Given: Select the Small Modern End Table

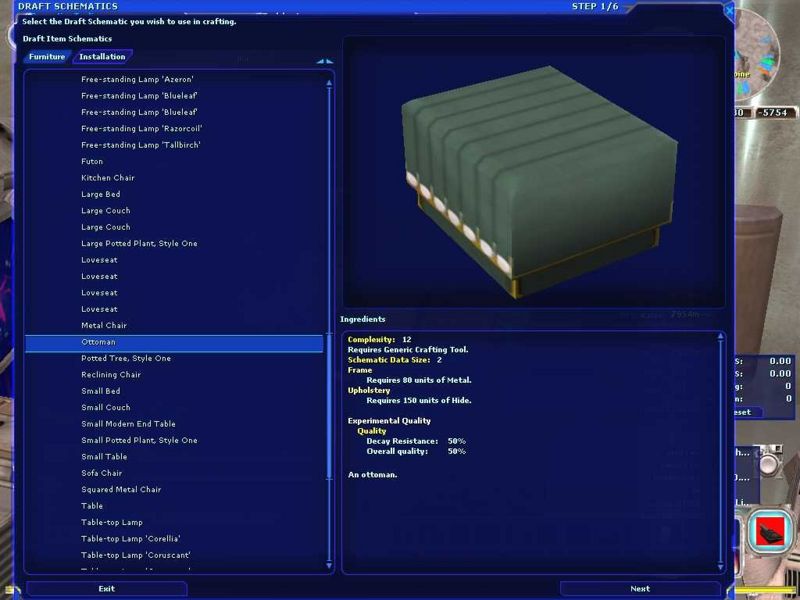Looking at the screenshot, I should click(x=128, y=424).
